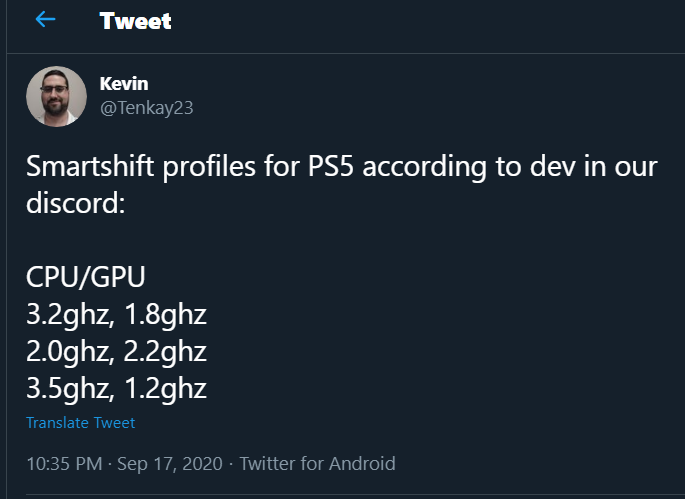Visit the @Tenkay23 handle
The width and height of the screenshot is (685, 499).
[146, 107]
